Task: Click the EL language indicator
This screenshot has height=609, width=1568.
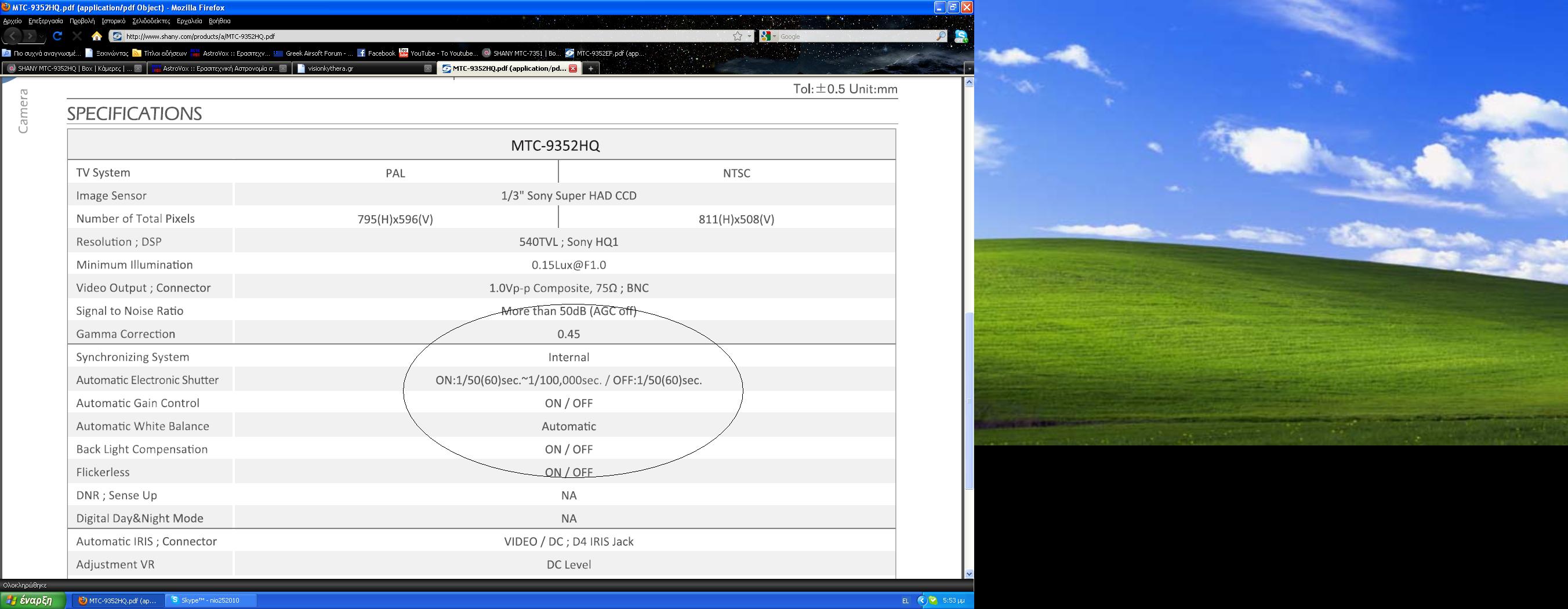Action: coord(905,601)
